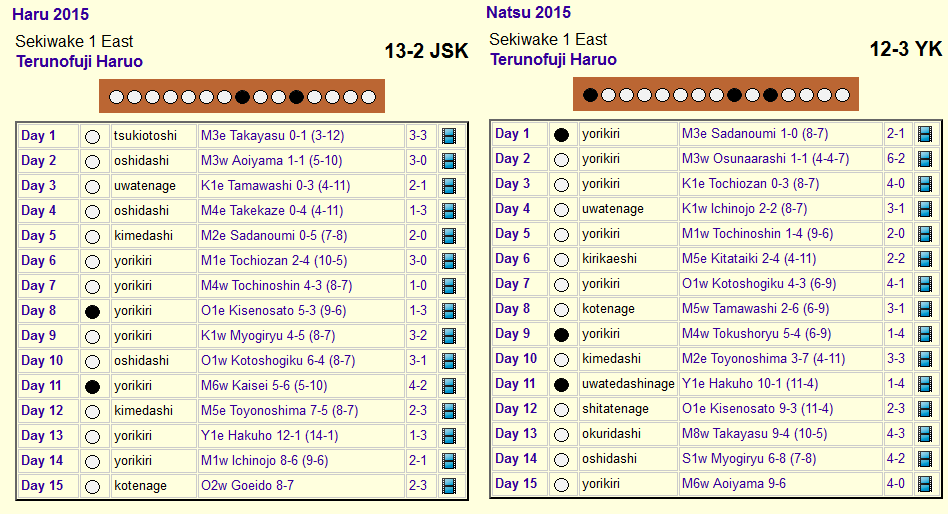
Task: Open Natsu Day 10 link
Action: pyautogui.click(x=516, y=359)
